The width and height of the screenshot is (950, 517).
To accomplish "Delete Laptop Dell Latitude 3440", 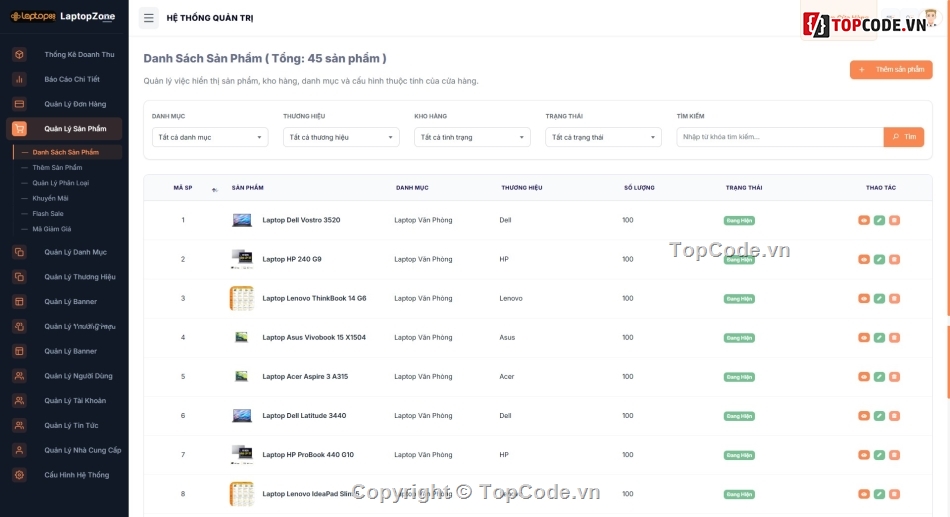I will click(894, 416).
